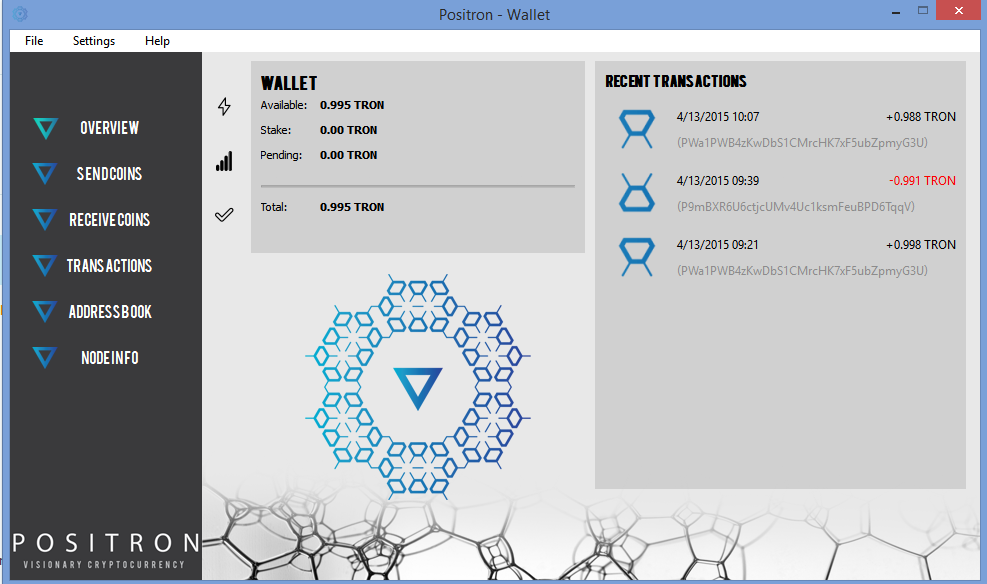The height and width of the screenshot is (584, 987).
Task: Click the triangle icon beside Receive Coins
Action: click(x=45, y=220)
